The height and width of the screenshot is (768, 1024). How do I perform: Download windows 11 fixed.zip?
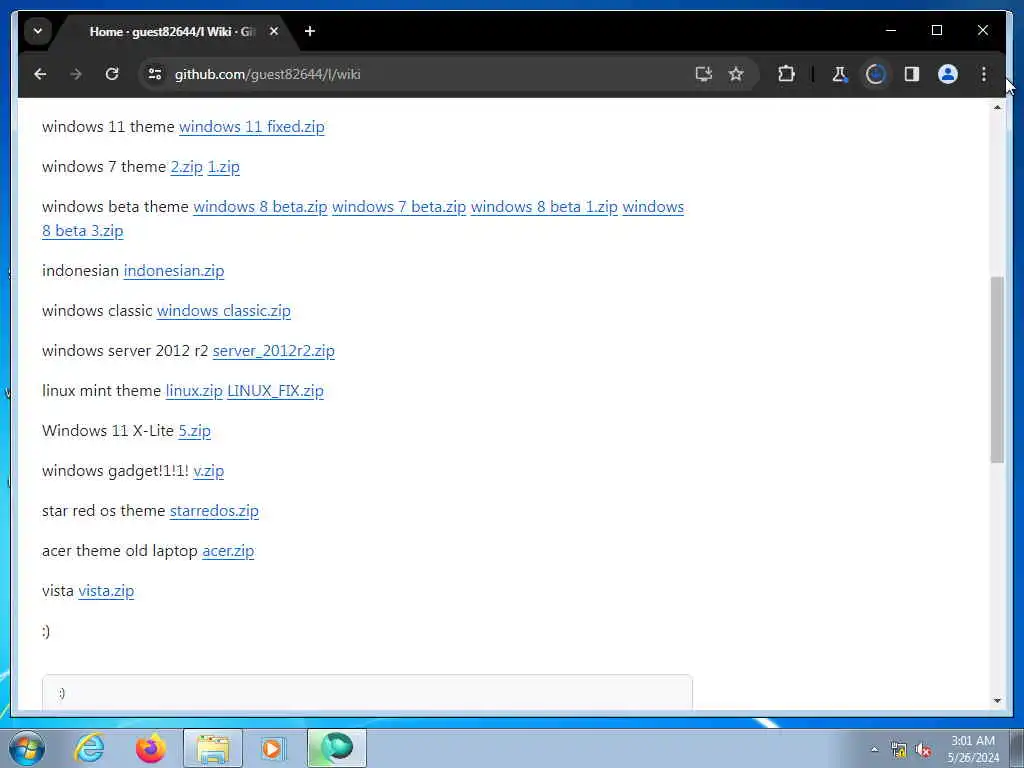click(251, 127)
